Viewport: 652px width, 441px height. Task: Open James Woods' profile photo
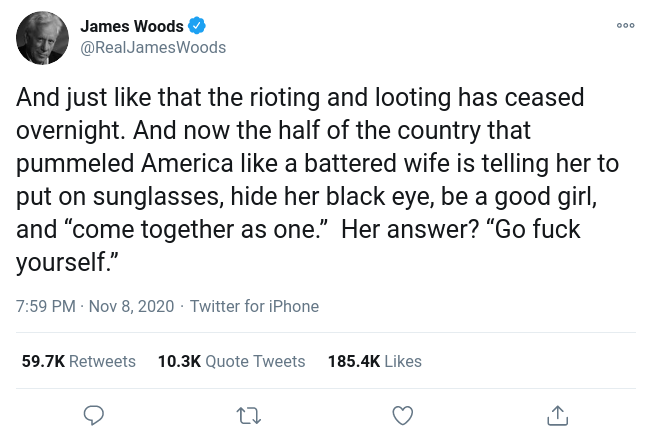pyautogui.click(x=42, y=38)
